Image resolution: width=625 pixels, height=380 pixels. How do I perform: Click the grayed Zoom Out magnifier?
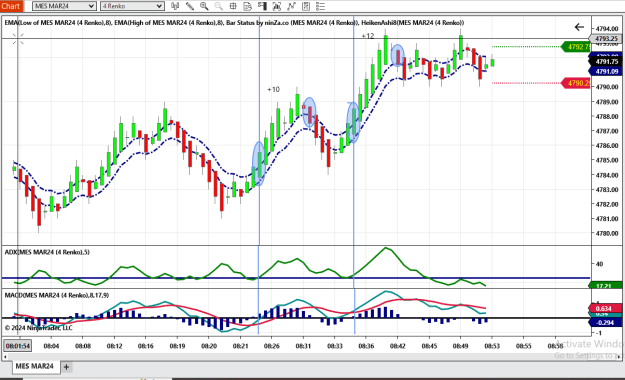[218, 6]
